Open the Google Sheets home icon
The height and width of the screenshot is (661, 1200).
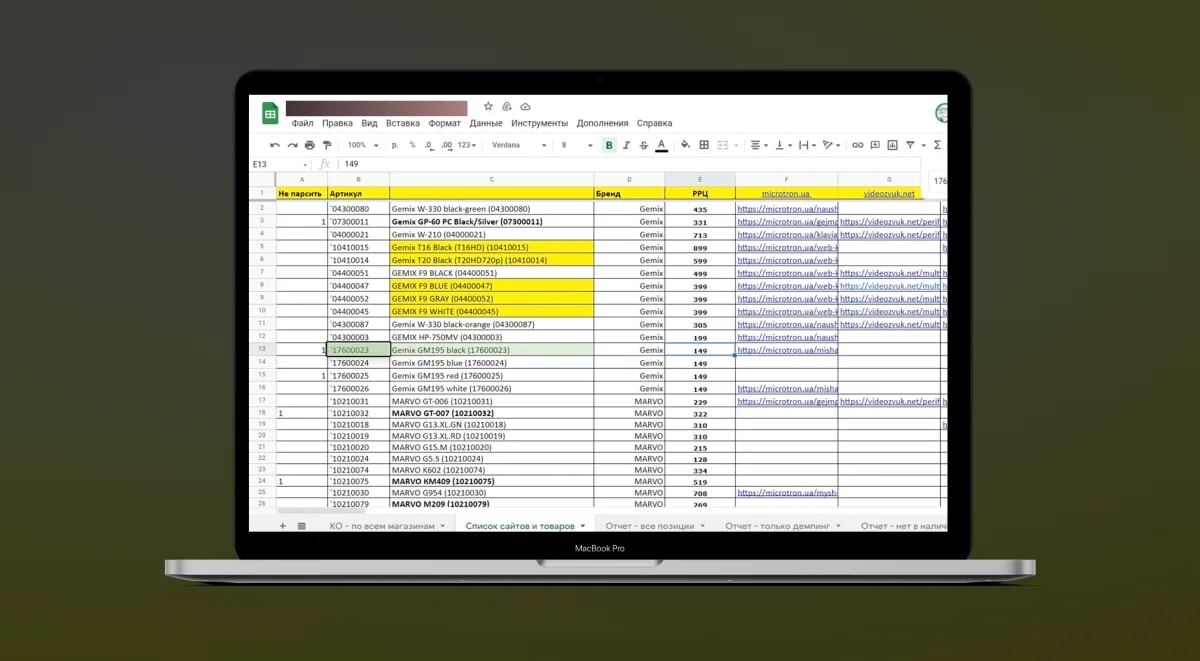(270, 113)
